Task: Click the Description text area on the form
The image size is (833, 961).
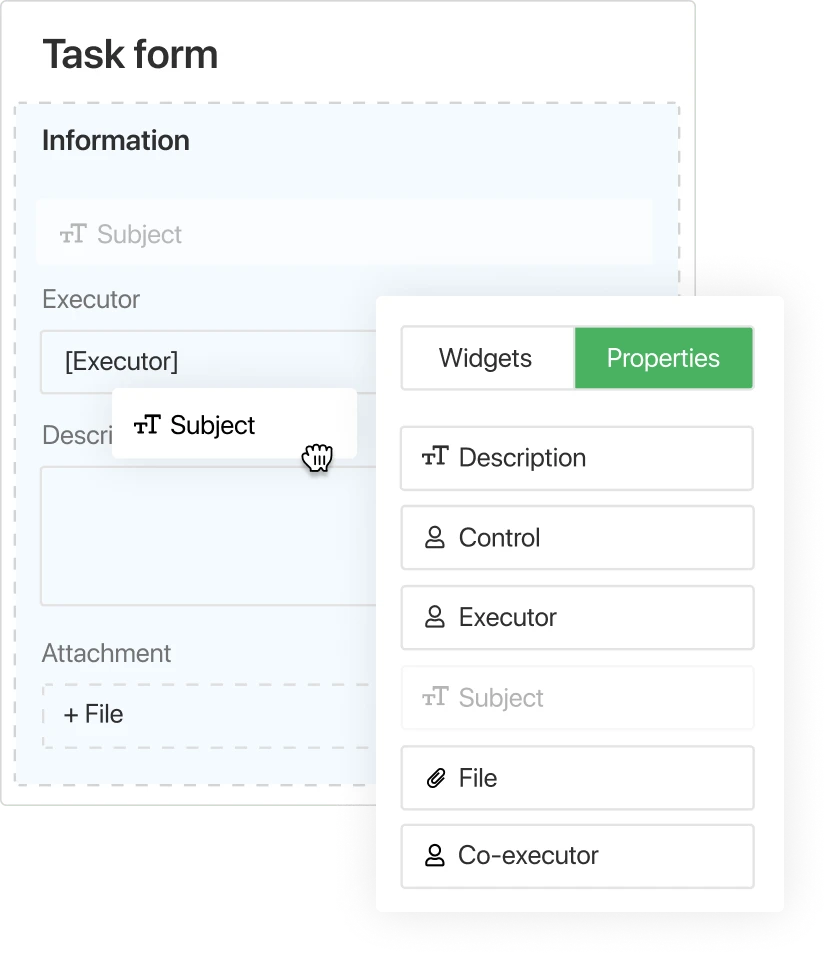Action: coord(200,535)
